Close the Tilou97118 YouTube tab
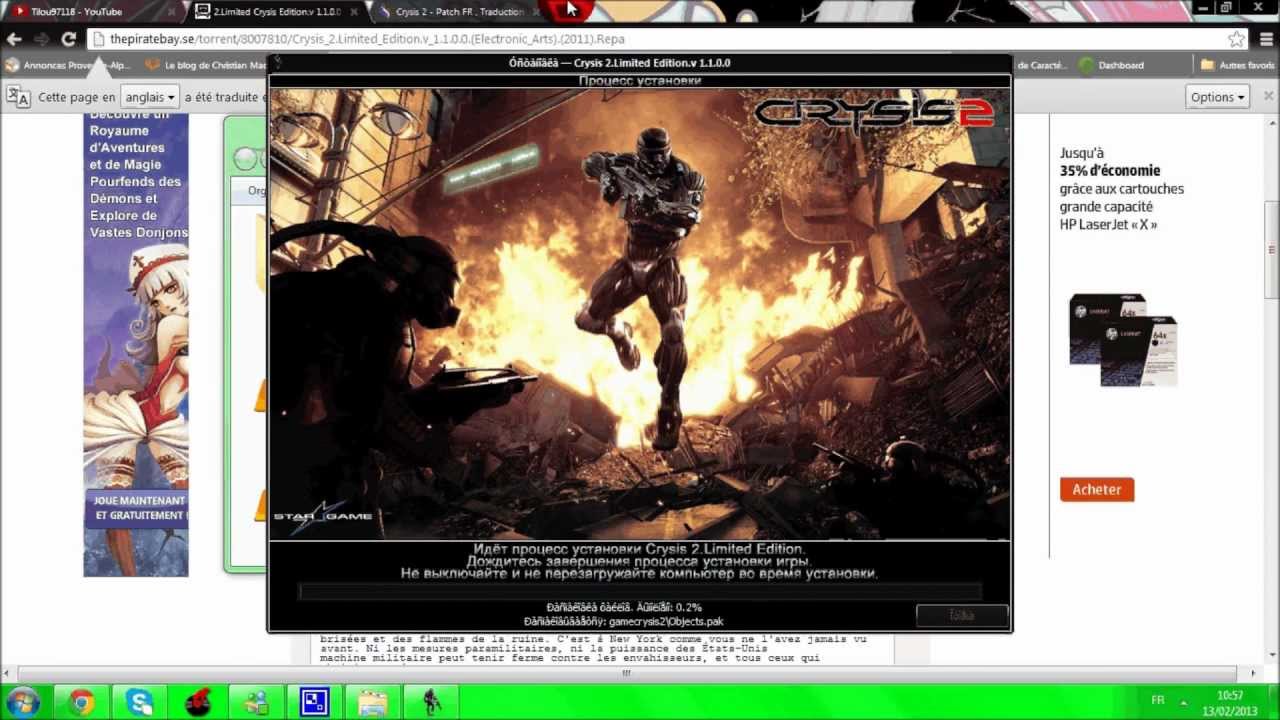The image size is (1280, 720). tap(171, 12)
